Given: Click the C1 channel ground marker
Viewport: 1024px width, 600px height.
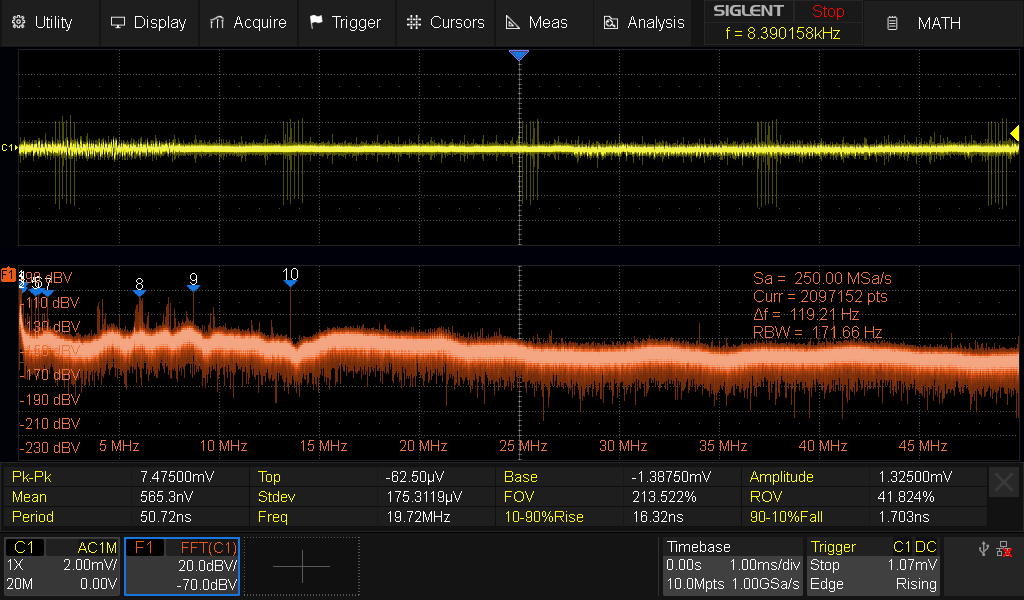Looking at the screenshot, I should tap(8, 148).
